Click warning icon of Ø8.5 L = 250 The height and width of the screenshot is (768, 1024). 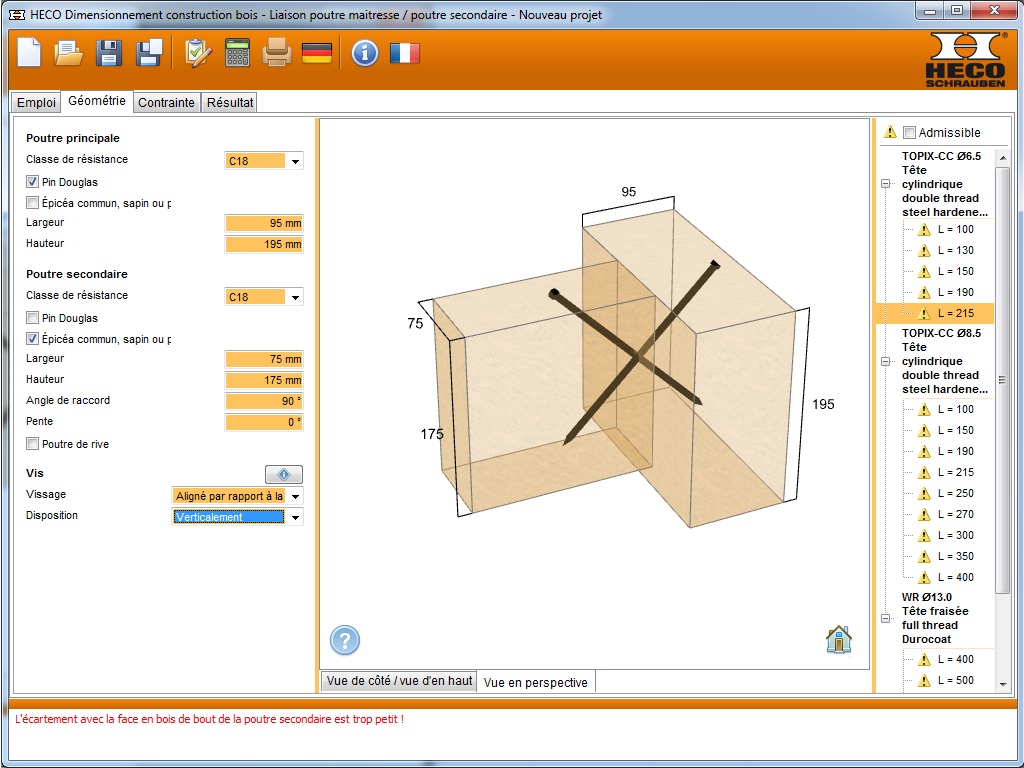(x=924, y=493)
